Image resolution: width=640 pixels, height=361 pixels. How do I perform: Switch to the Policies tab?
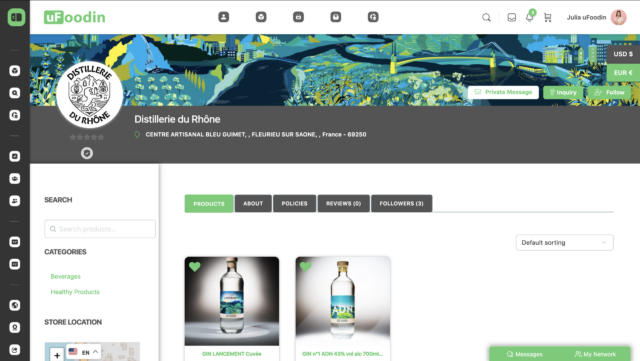tap(294, 203)
